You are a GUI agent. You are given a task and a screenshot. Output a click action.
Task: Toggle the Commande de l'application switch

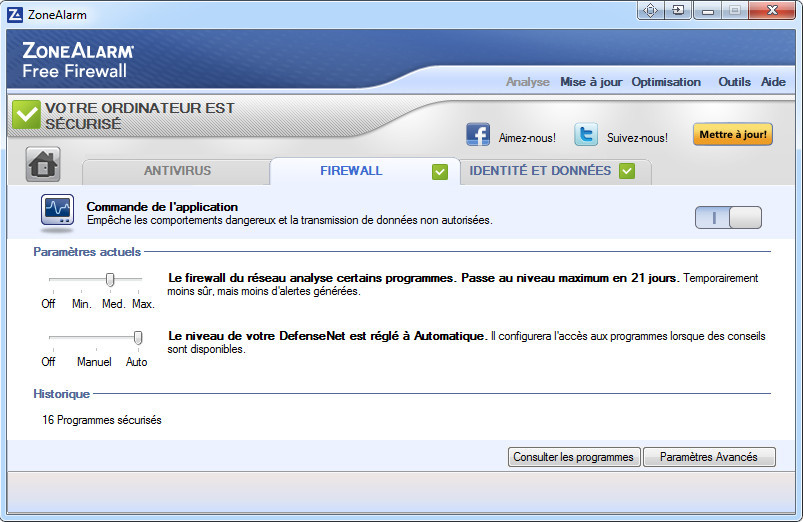(728, 218)
